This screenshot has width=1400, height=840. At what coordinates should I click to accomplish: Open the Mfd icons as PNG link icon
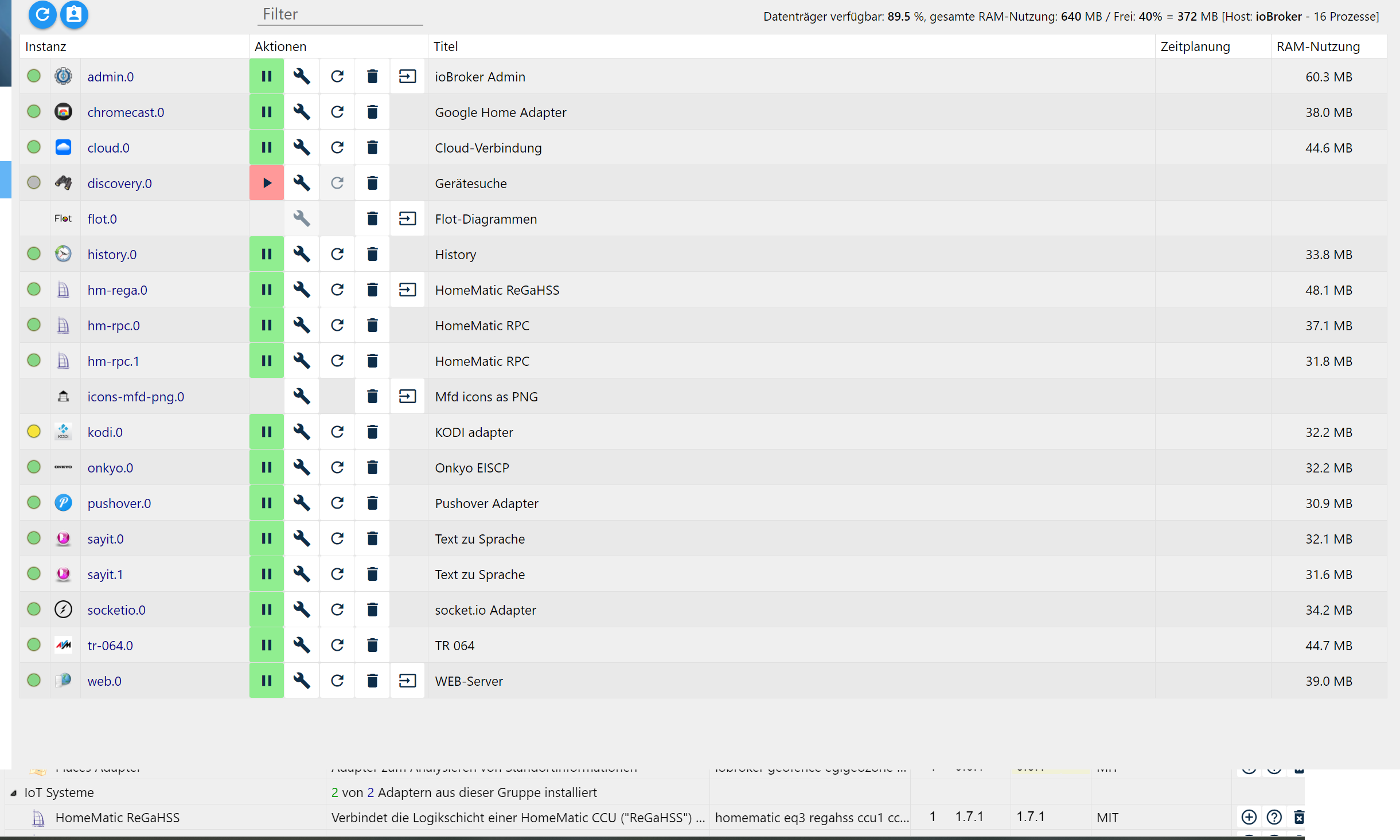408,396
